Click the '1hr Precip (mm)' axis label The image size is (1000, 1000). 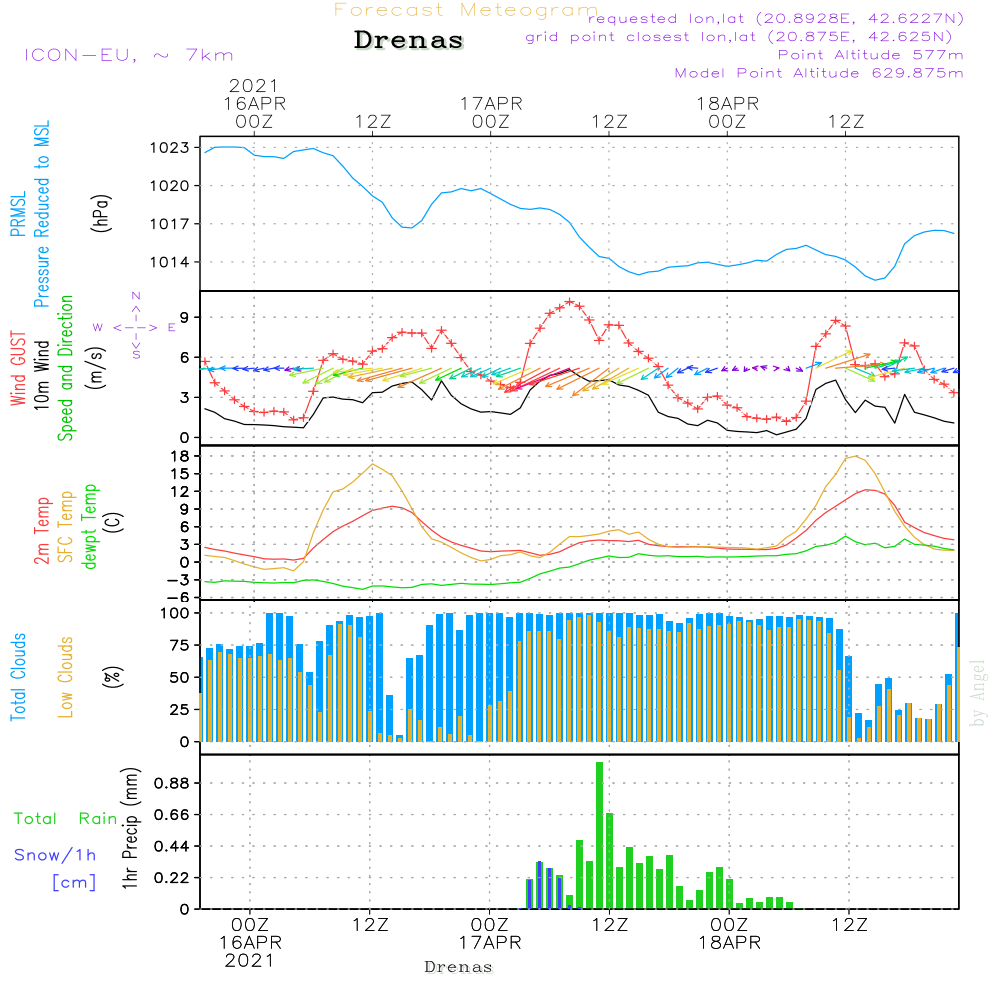point(130,828)
